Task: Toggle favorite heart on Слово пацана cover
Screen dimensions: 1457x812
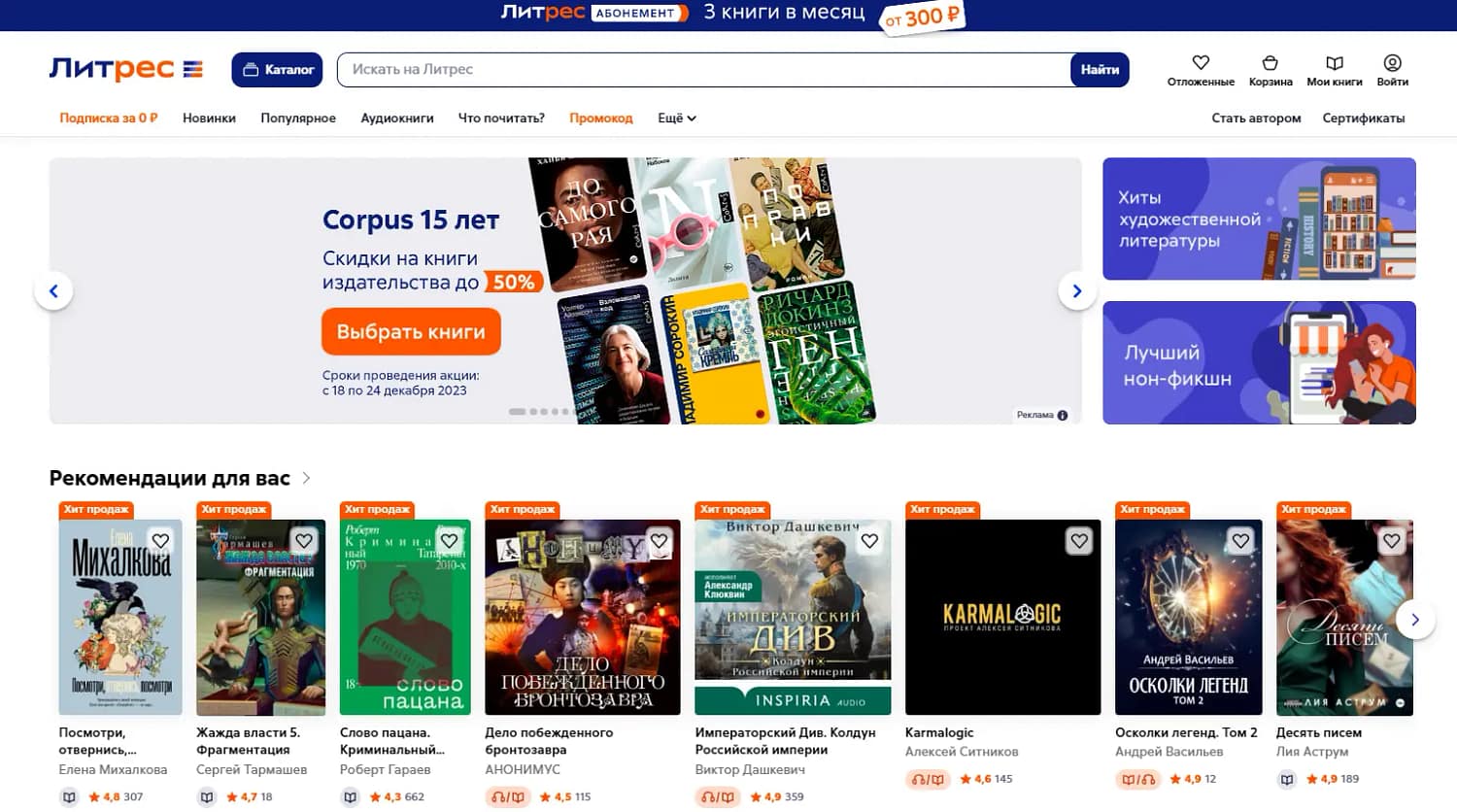Action: tap(449, 541)
